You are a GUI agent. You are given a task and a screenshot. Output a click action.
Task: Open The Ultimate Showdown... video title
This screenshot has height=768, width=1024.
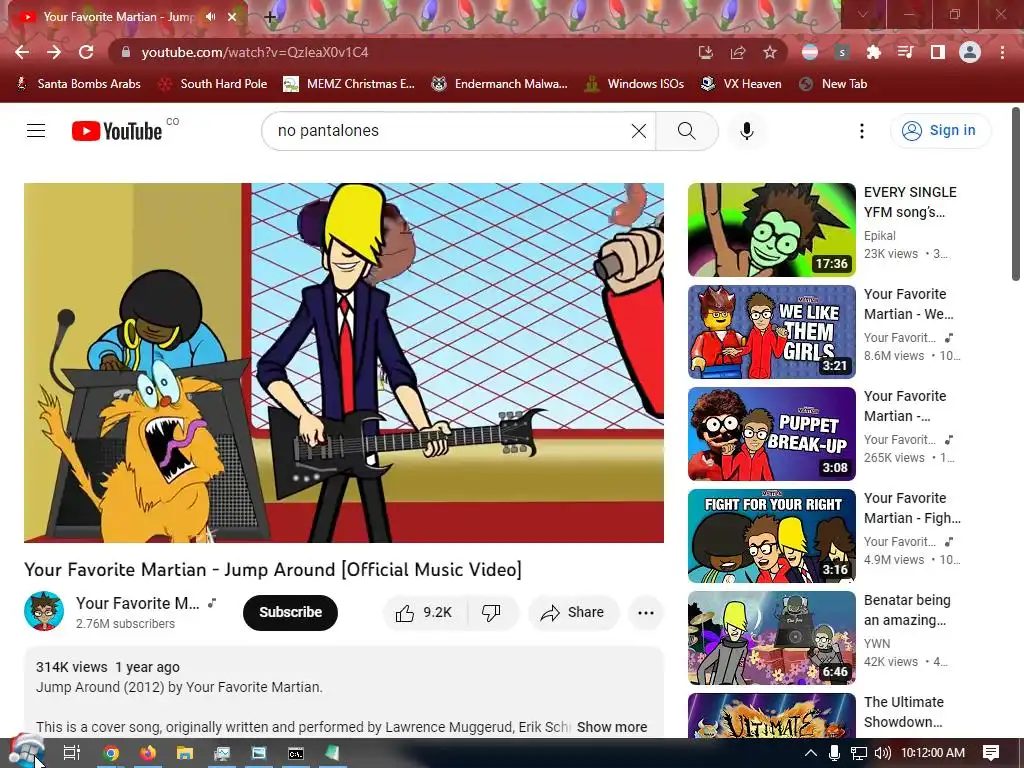point(904,712)
